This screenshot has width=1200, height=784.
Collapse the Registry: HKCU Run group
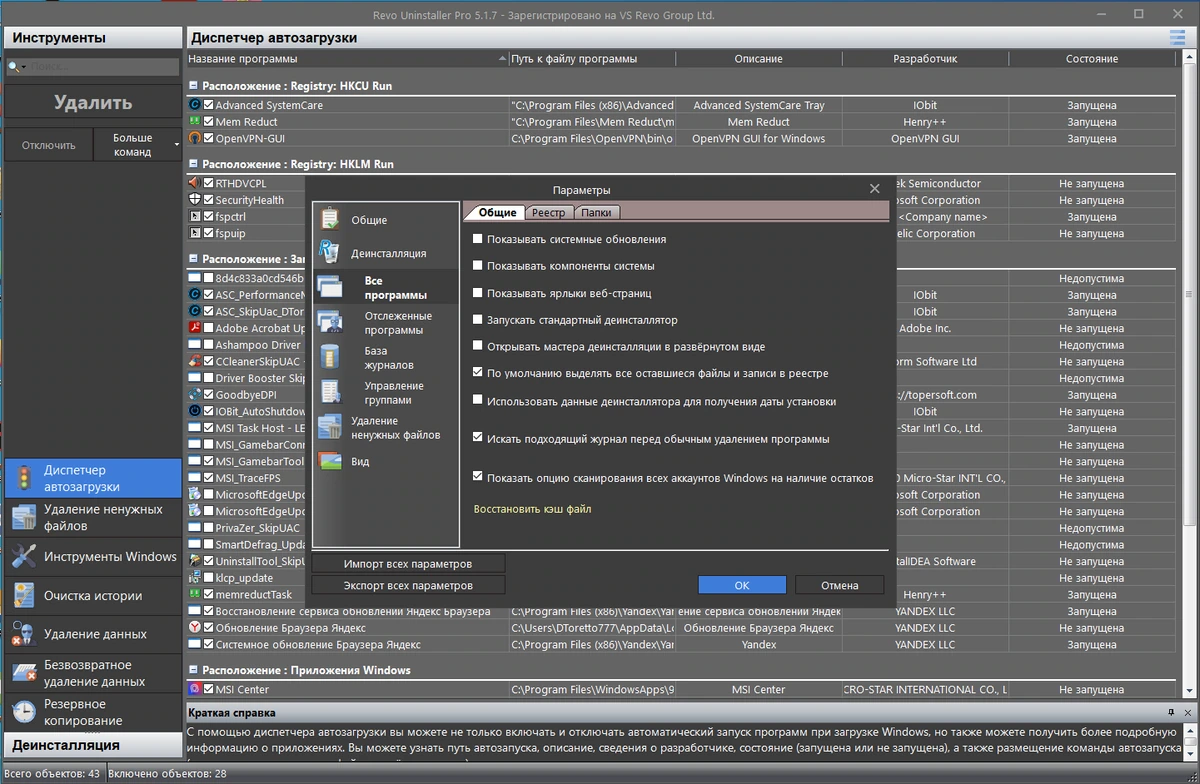(x=194, y=86)
